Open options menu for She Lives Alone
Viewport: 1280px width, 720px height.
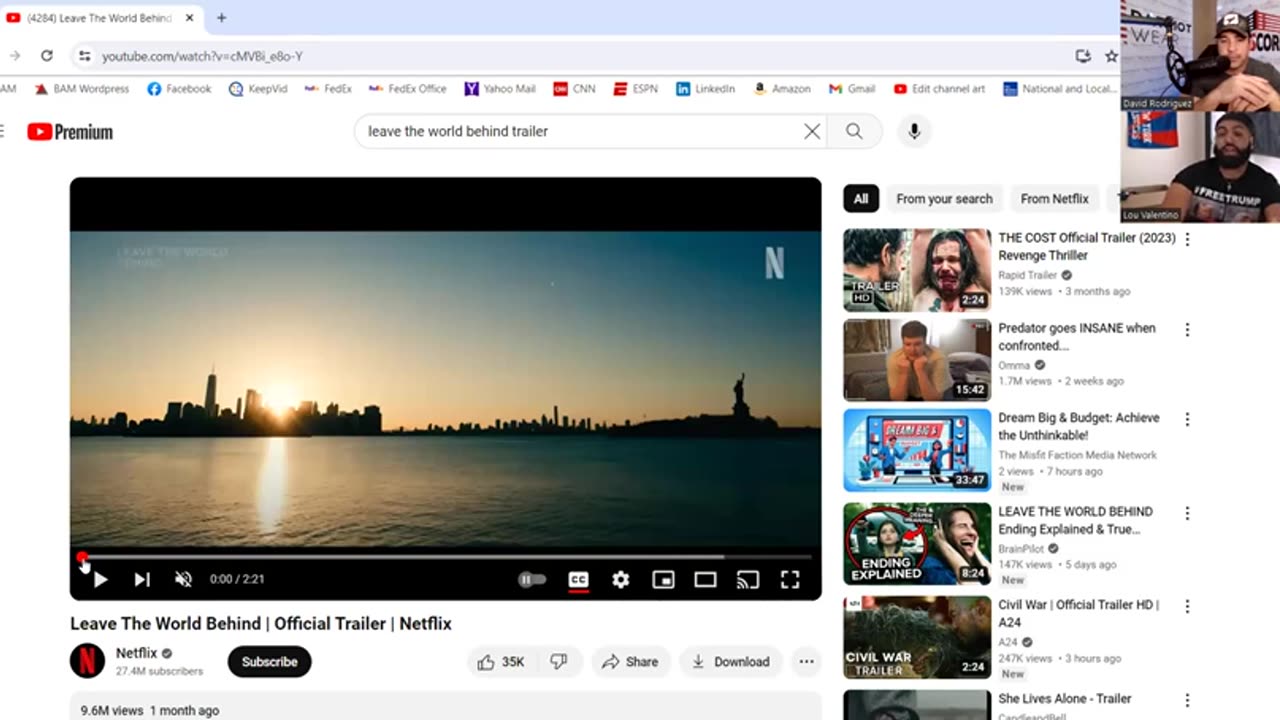click(1187, 700)
